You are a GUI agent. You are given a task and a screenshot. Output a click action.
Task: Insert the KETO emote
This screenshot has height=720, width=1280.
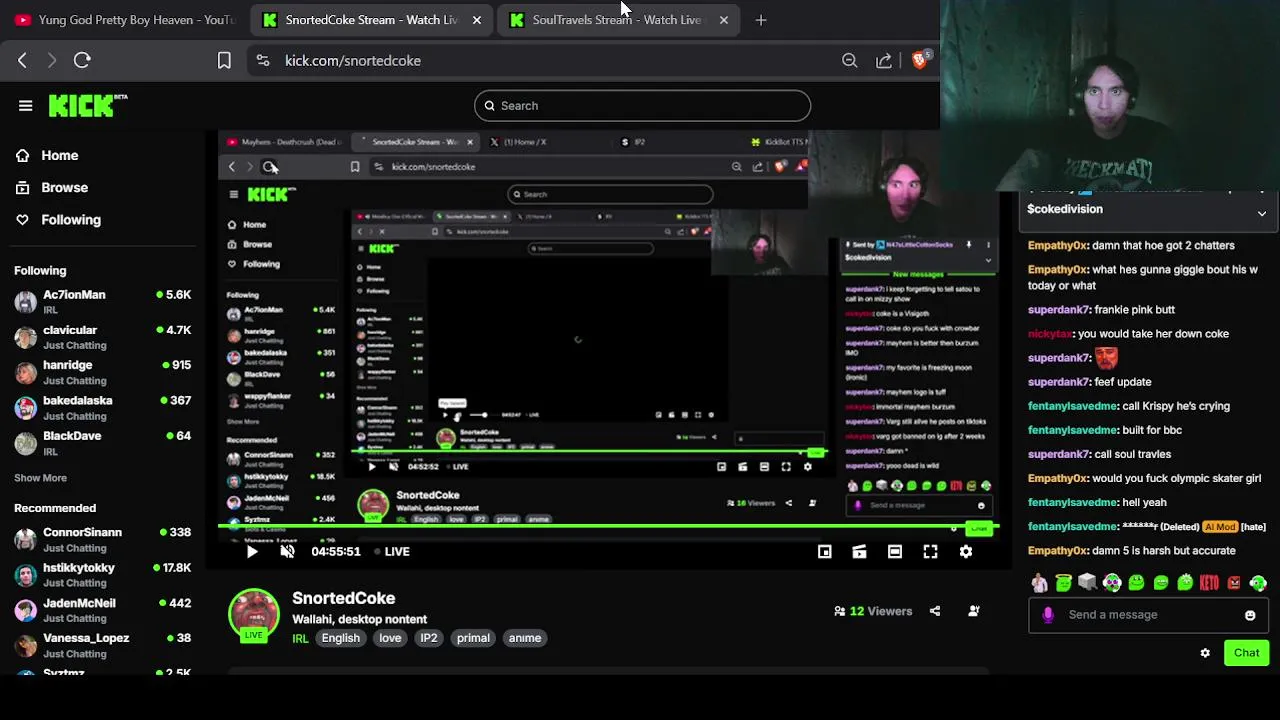1210,583
